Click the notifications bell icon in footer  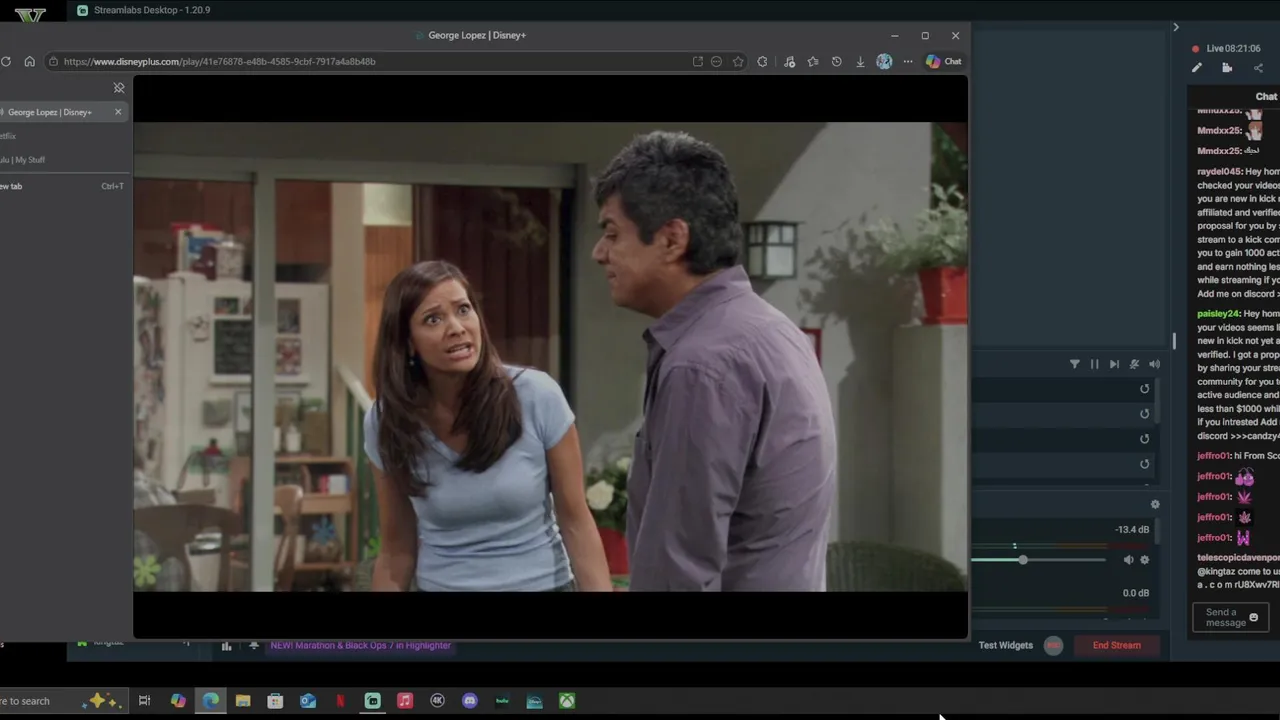click(254, 645)
